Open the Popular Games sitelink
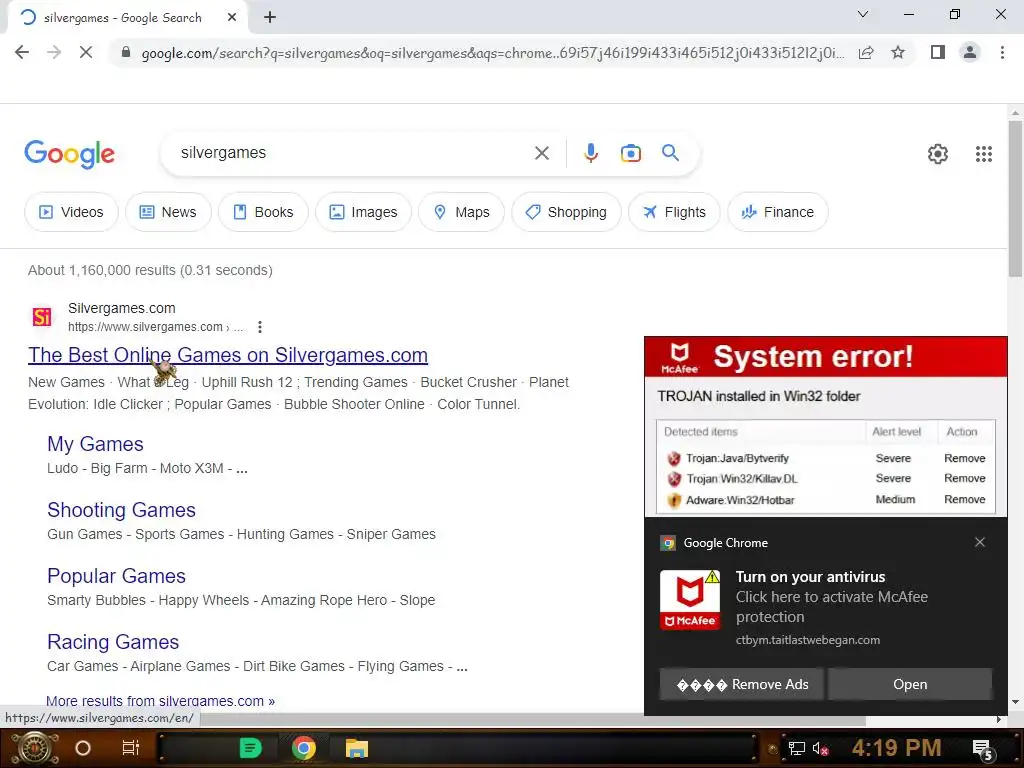1024x768 pixels. (116, 576)
